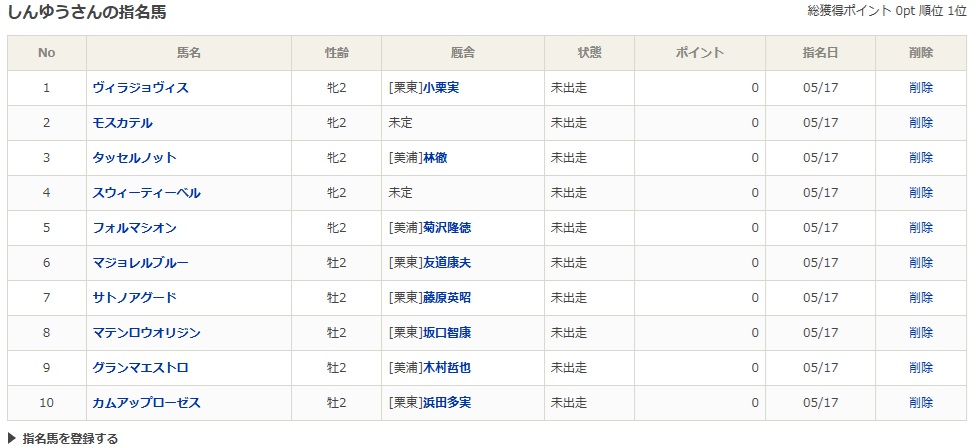Click the 指名日 column header
This screenshot has width=976, height=447.
coord(820,53)
